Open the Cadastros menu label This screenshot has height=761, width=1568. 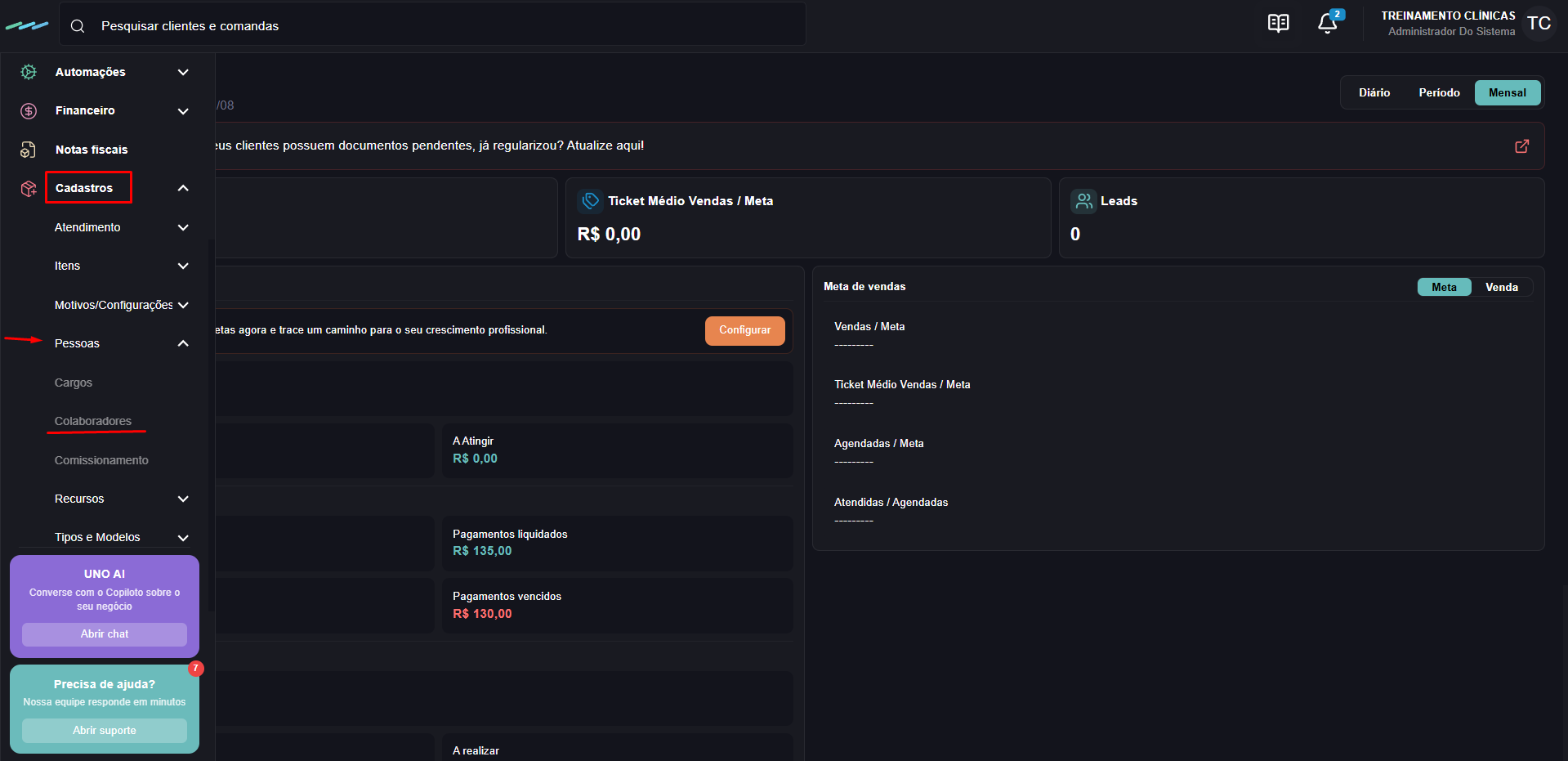click(x=84, y=188)
